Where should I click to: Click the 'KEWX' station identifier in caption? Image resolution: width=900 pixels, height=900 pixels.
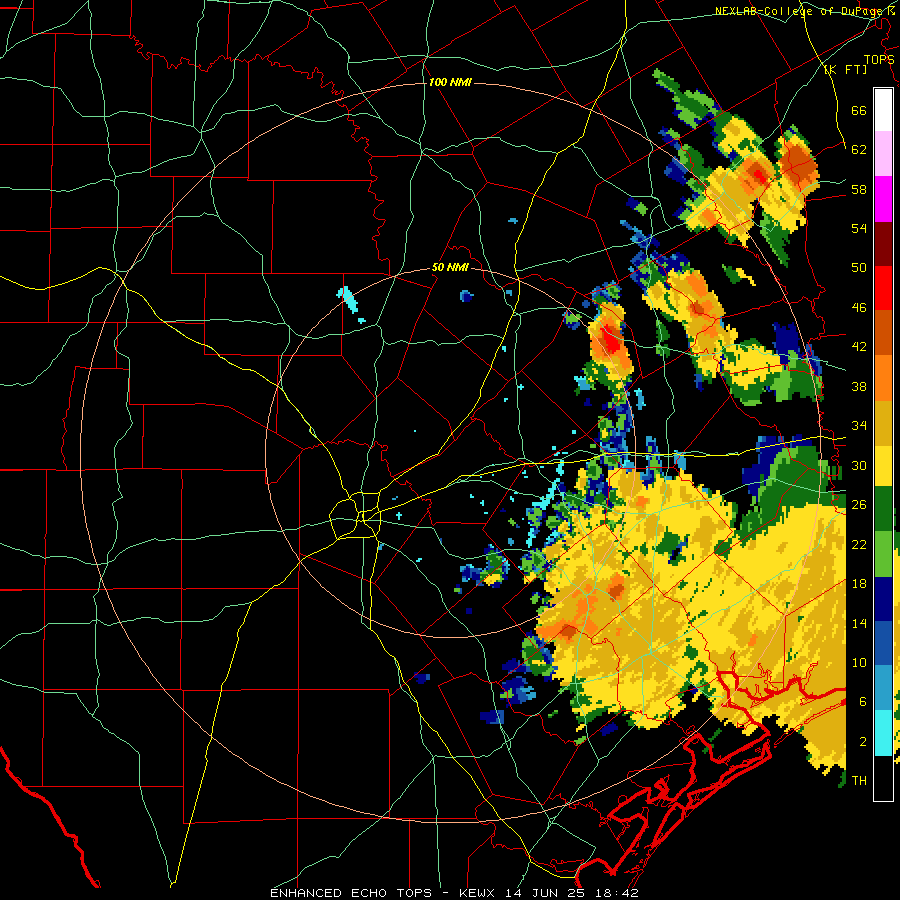click(477, 893)
